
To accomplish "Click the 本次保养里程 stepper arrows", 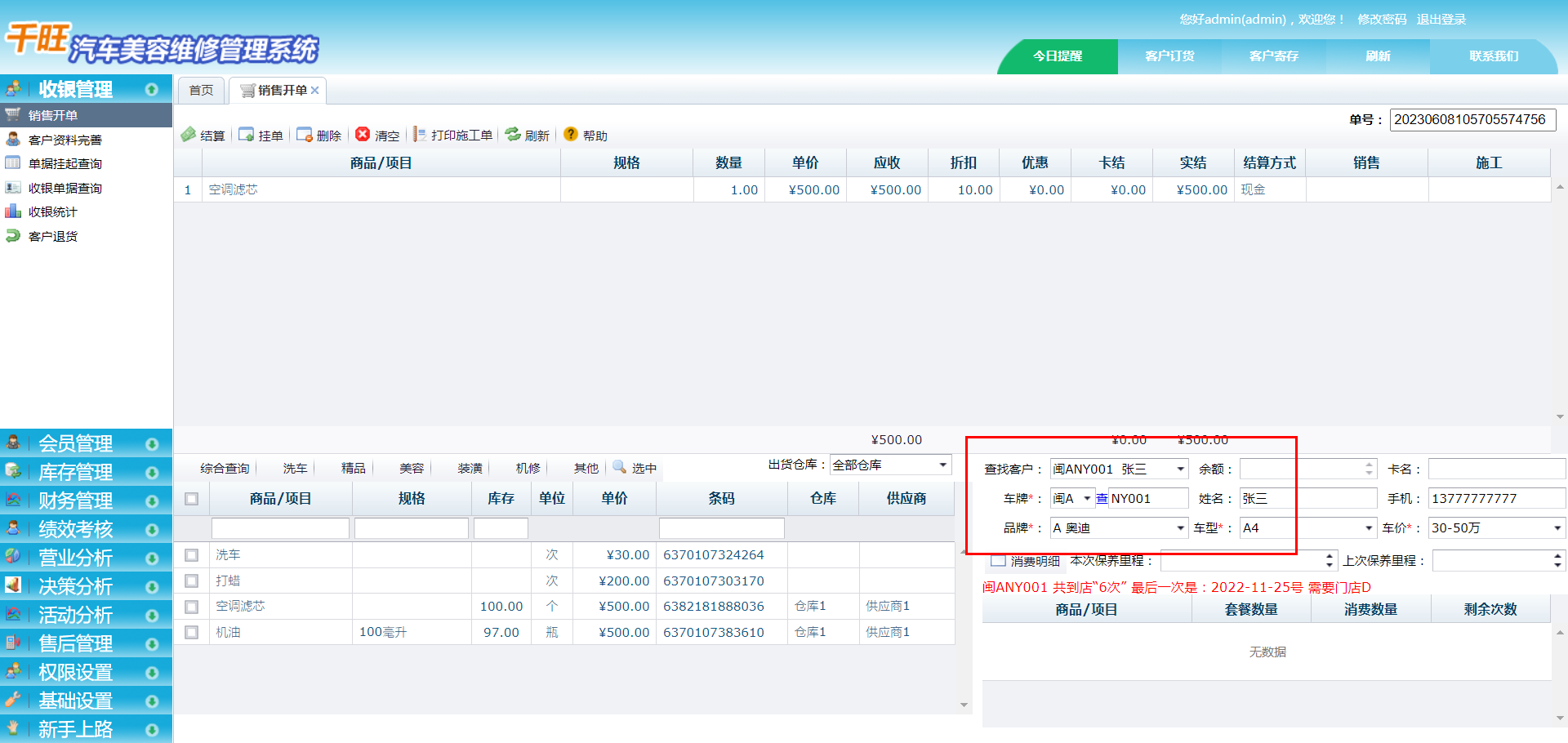I will pyautogui.click(x=1330, y=560).
